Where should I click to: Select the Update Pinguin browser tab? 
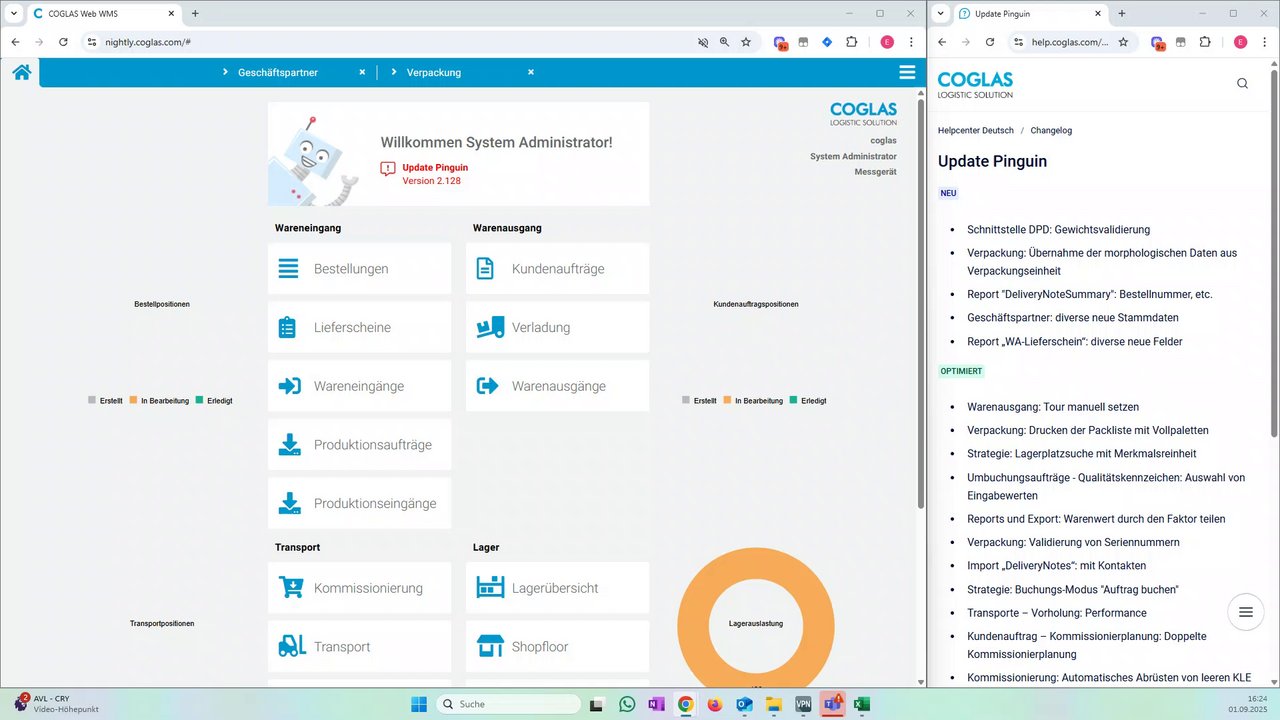[1030, 13]
